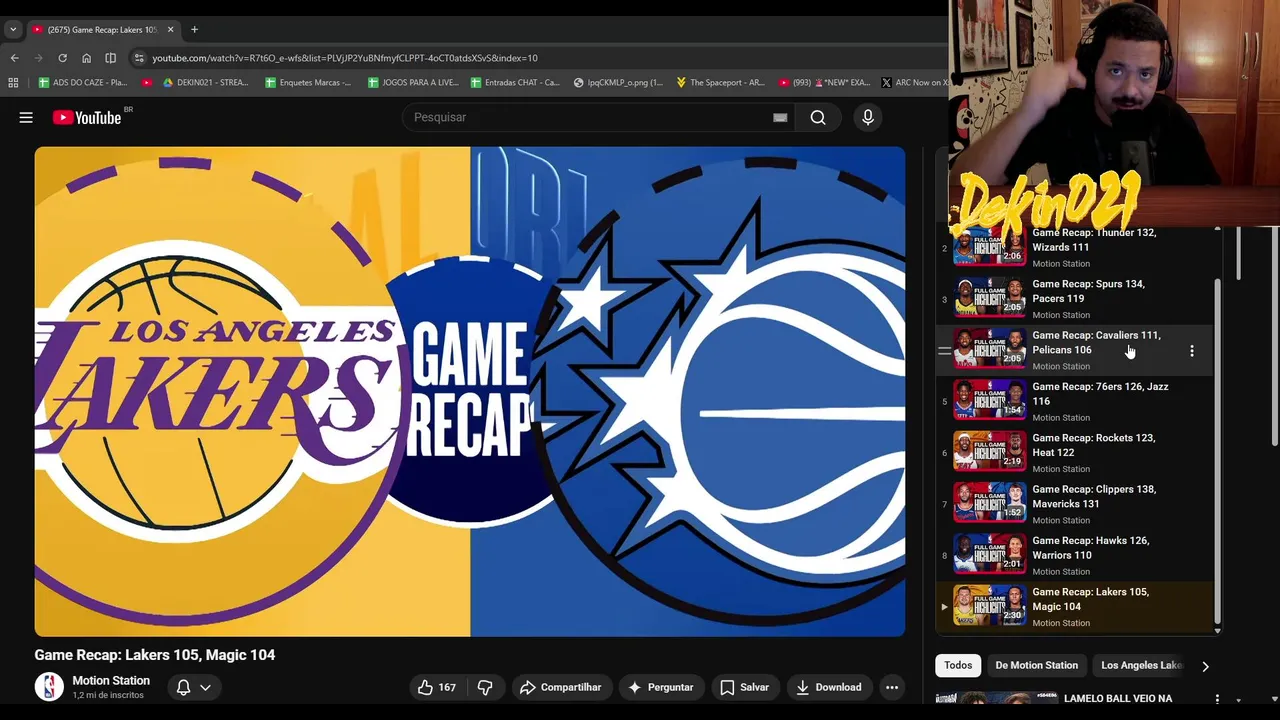Select the Todos filter chip
This screenshot has width=1280, height=720.
[958, 665]
